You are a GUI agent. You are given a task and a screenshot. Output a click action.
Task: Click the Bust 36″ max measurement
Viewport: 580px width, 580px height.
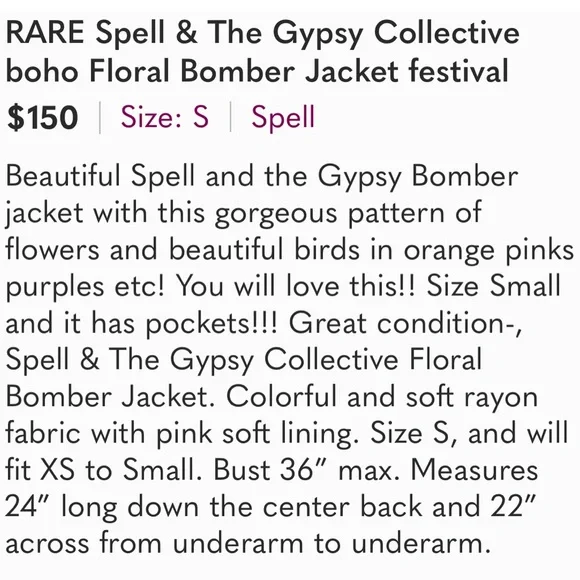(x=306, y=470)
